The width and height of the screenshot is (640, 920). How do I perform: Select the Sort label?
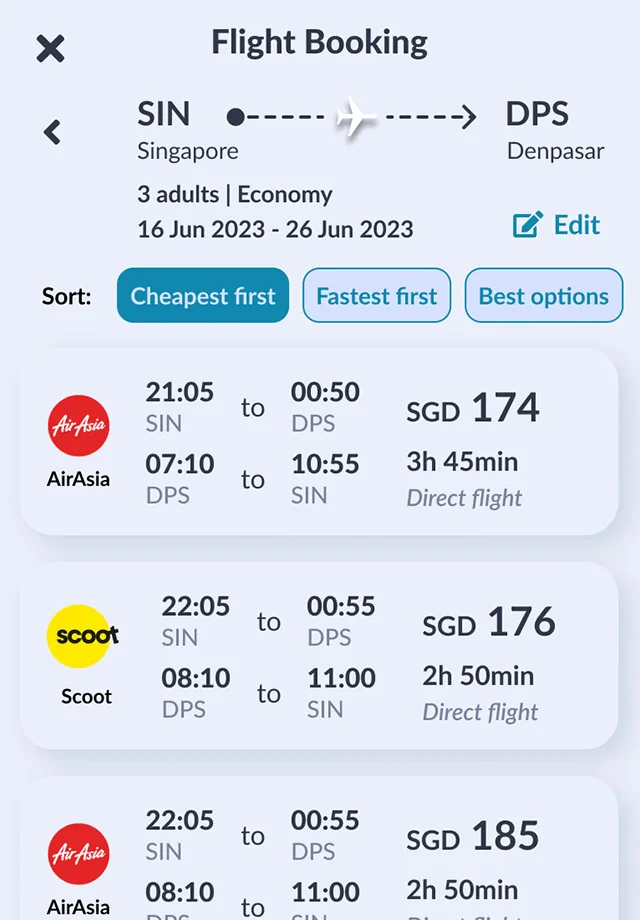[66, 295]
